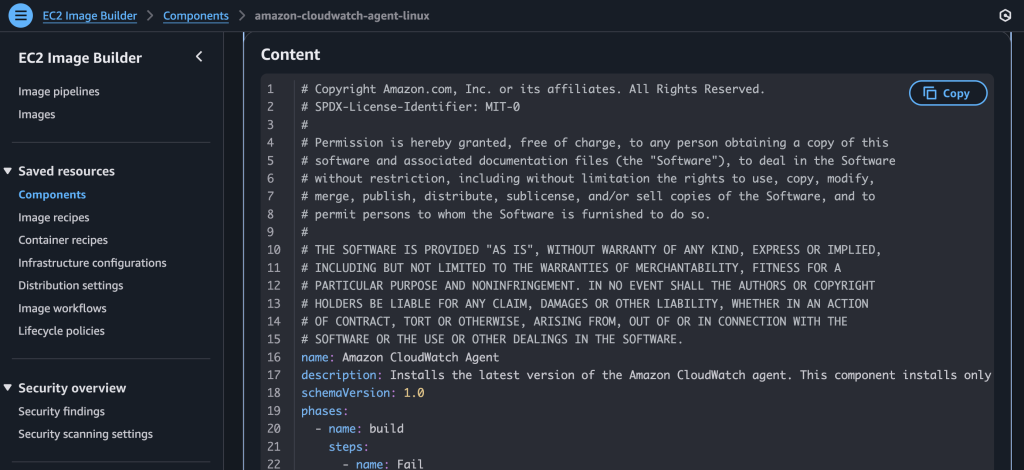Viewport: 1024px width, 470px height.
Task: Click the EC2 Image Builder sidebar title
Action: (x=80, y=58)
